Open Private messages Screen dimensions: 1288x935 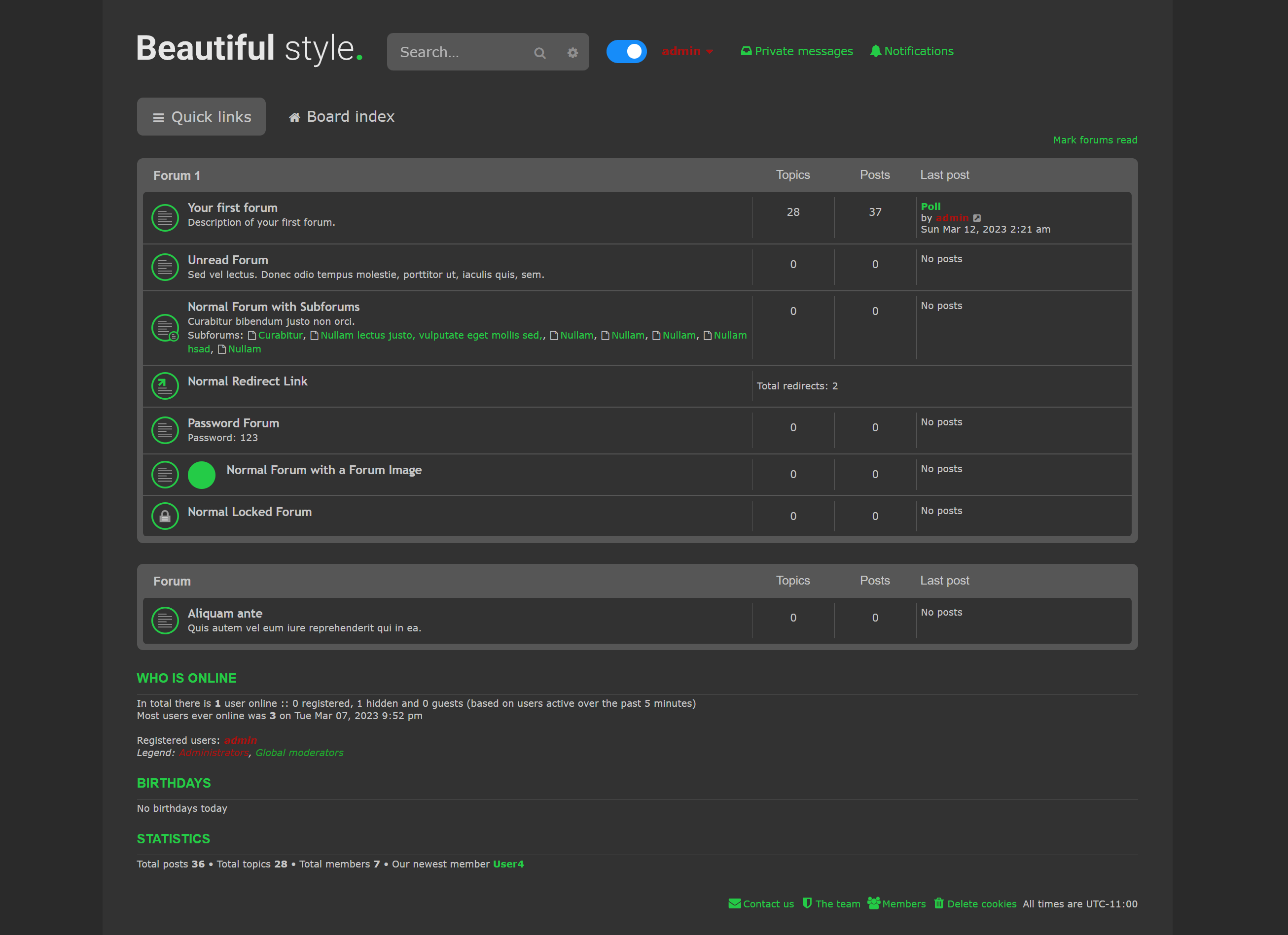click(x=797, y=51)
